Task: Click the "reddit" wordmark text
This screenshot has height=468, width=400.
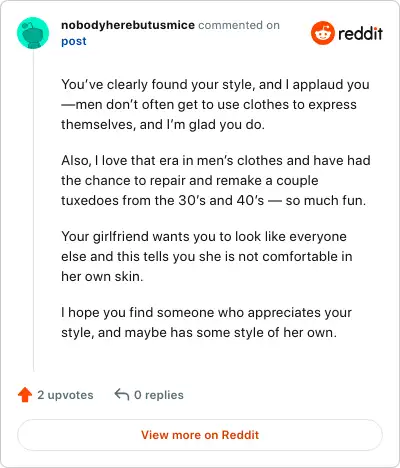Action: 361,33
